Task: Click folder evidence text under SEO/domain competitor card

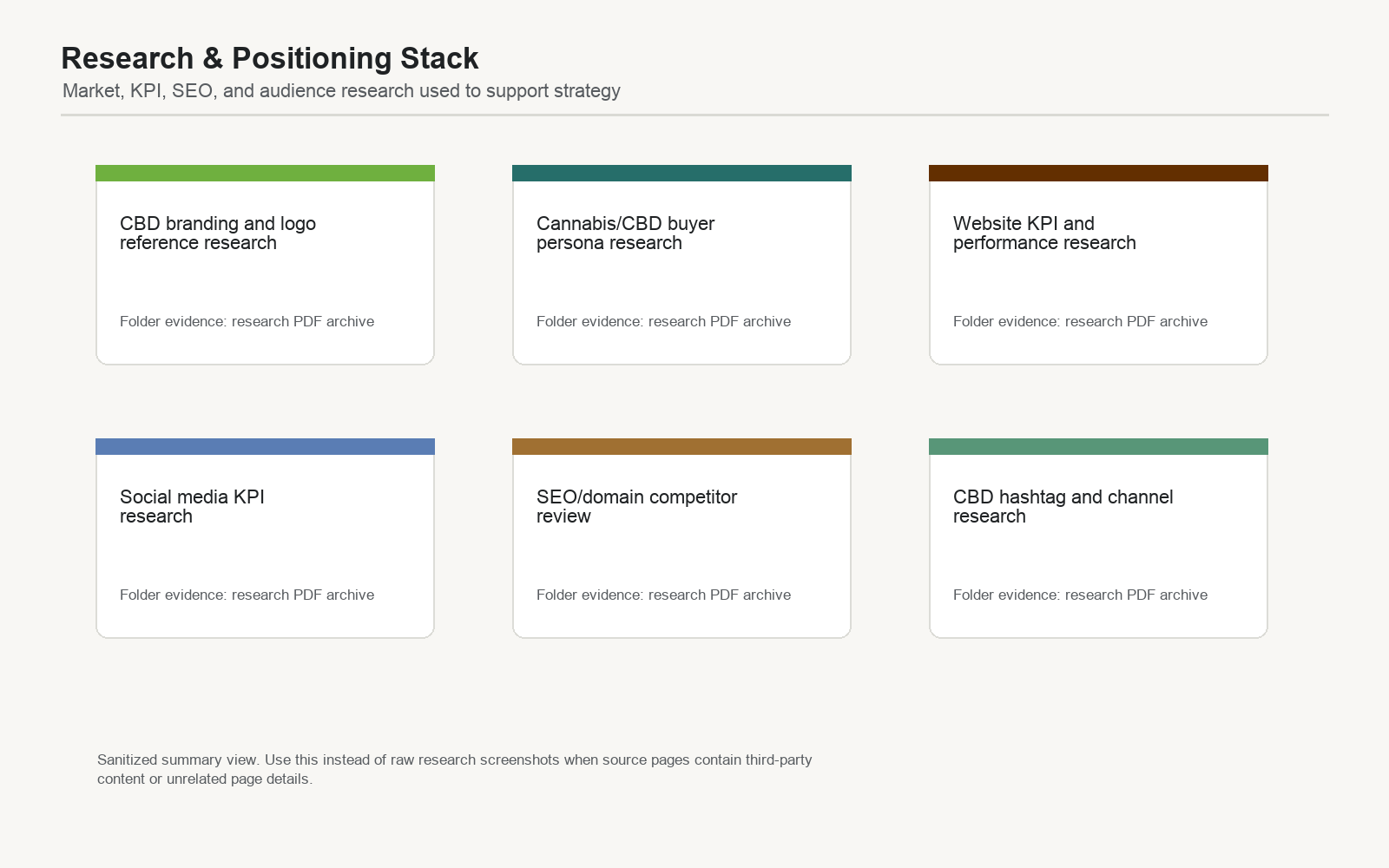Action: tap(663, 595)
